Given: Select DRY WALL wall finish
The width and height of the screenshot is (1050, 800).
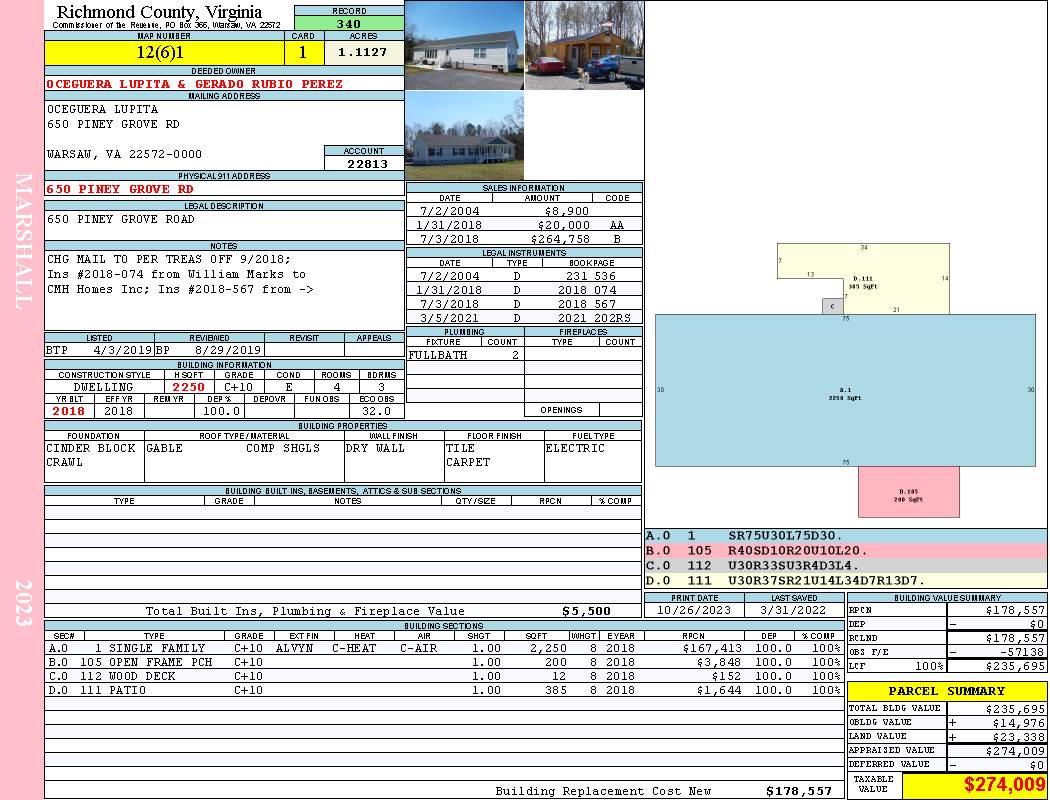Looking at the screenshot, I should point(375,448).
